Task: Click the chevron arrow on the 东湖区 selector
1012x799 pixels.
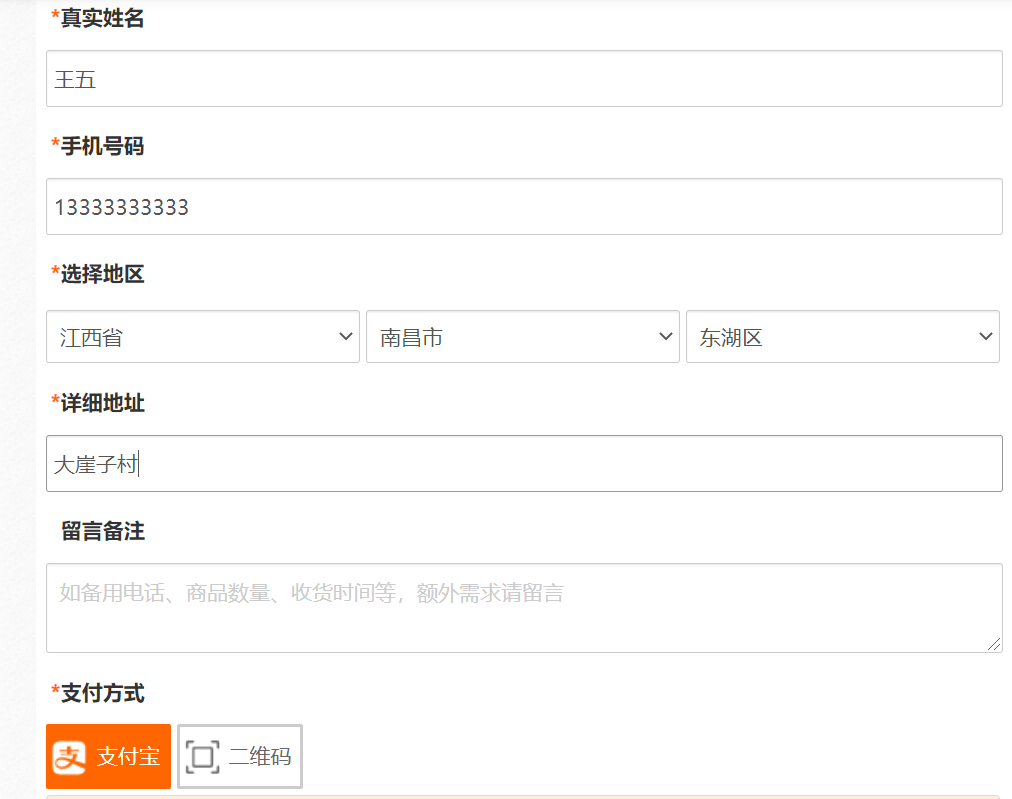Action: point(985,337)
